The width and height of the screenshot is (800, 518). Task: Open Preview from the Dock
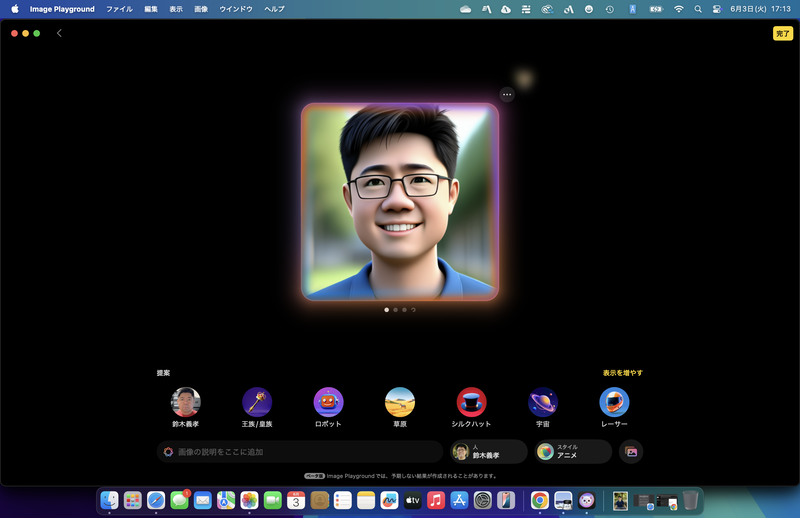click(x=563, y=501)
